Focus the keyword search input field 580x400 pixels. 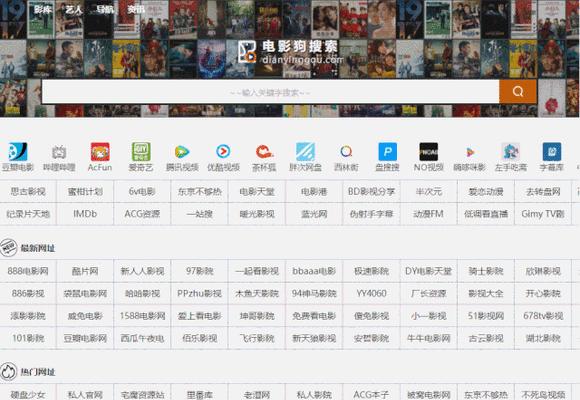(270, 91)
